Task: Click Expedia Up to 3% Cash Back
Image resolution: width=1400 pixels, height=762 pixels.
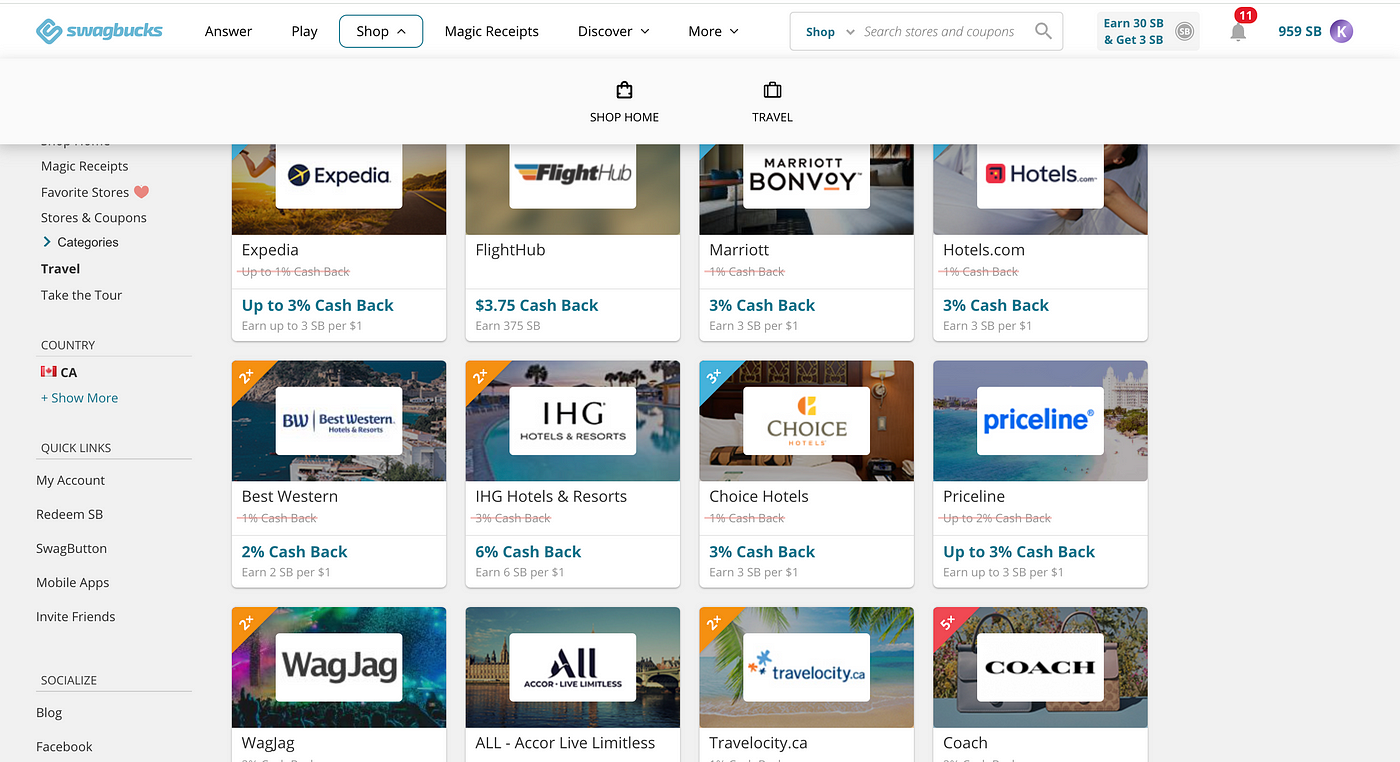Action: (x=318, y=305)
